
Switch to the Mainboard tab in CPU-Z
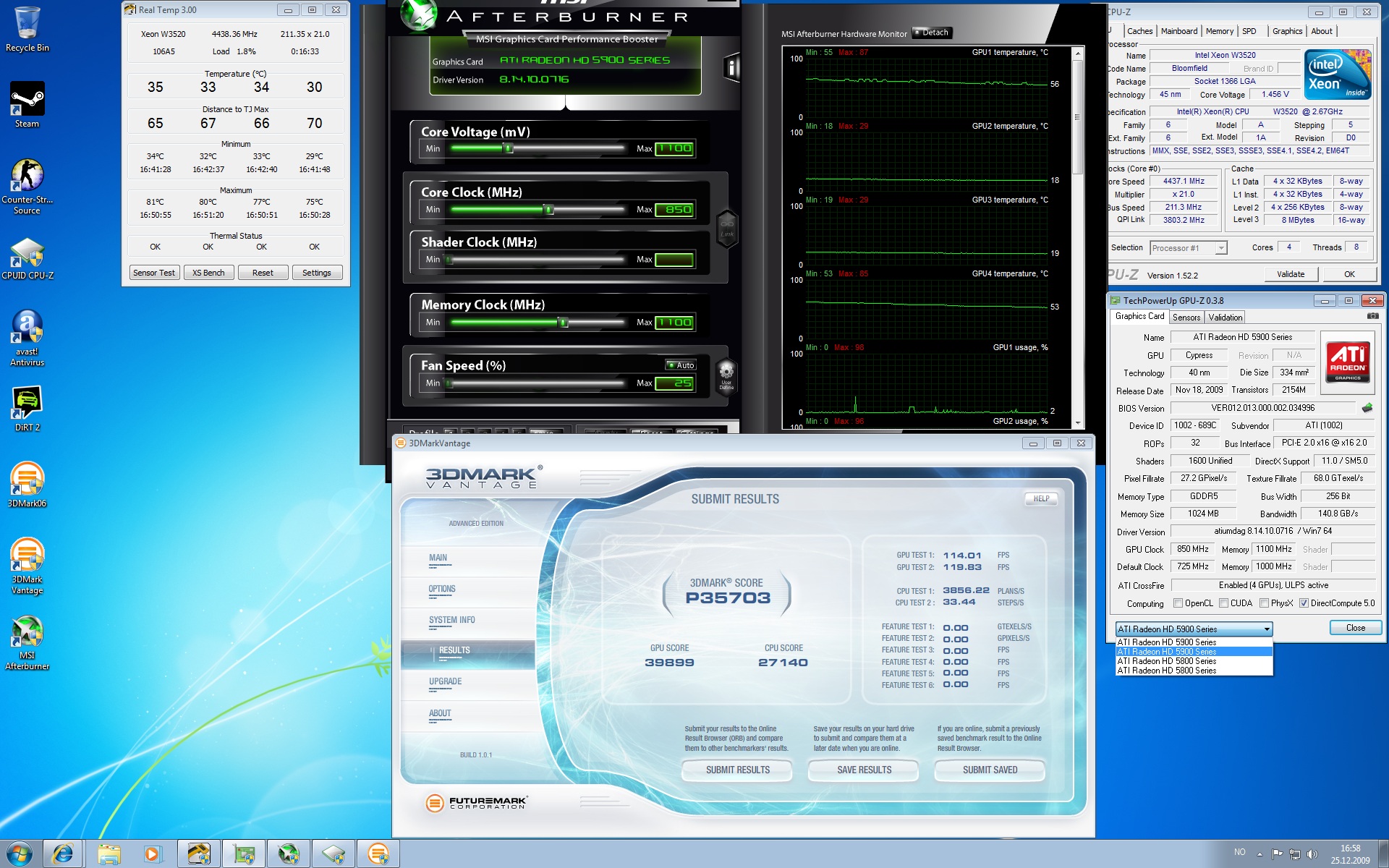pyautogui.click(x=1179, y=31)
